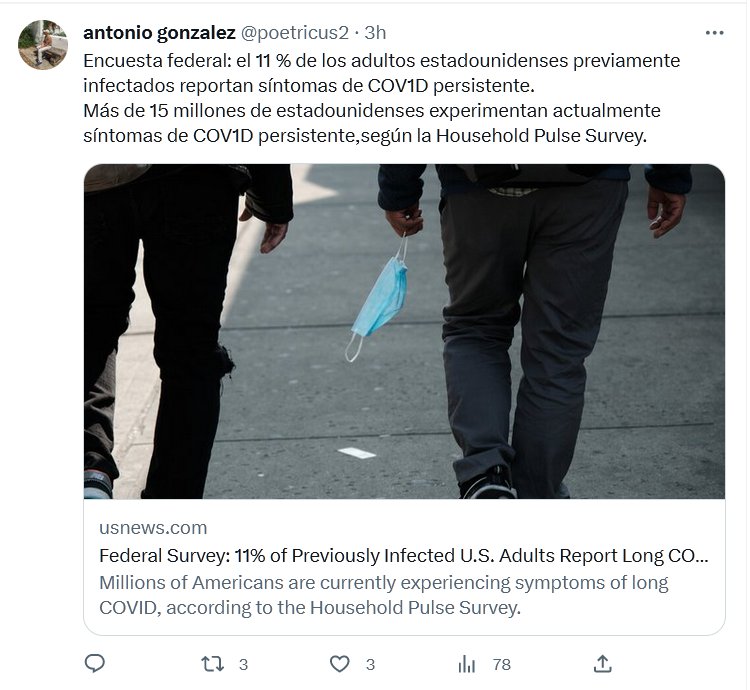Open the tweet via the 3h timestamp
The image size is (750, 690).
[x=377, y=33]
